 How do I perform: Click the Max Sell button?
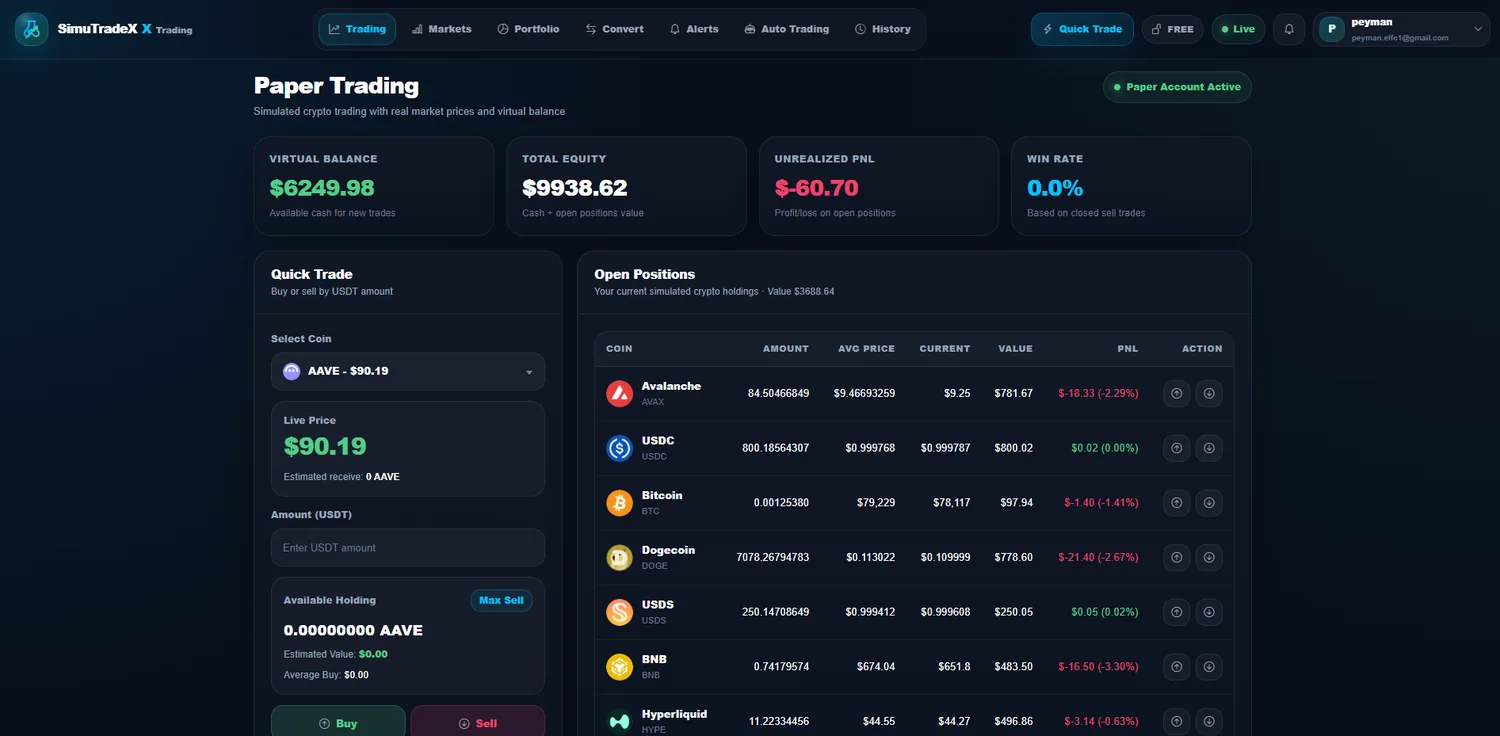click(x=501, y=601)
